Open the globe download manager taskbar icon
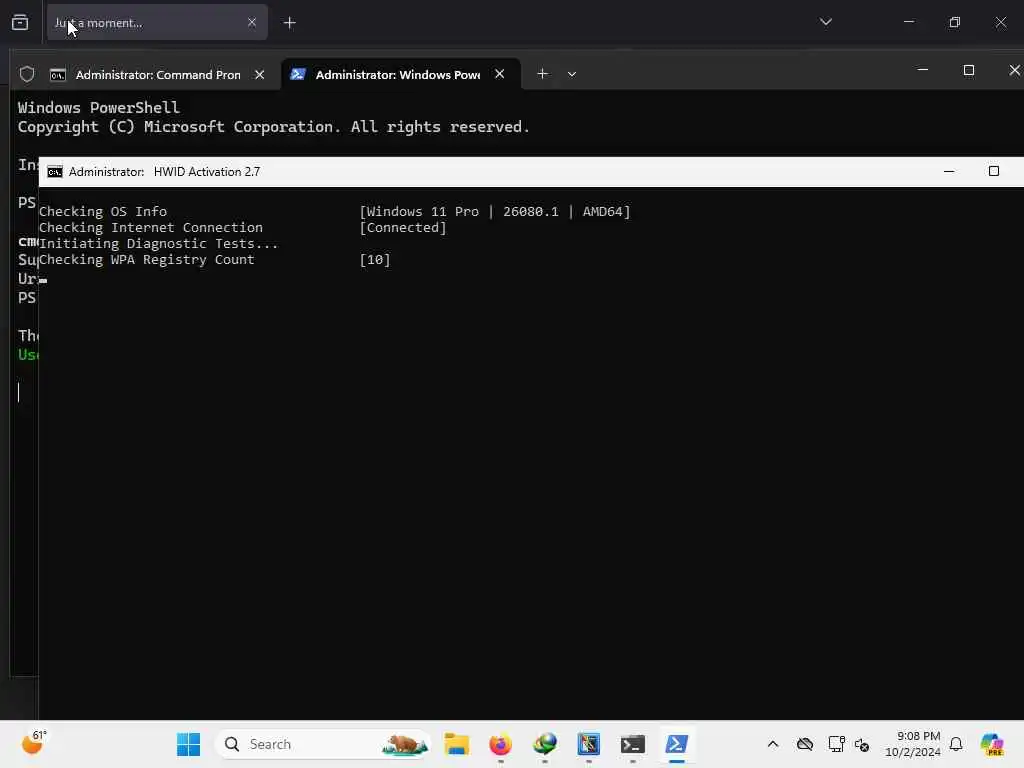 point(545,744)
